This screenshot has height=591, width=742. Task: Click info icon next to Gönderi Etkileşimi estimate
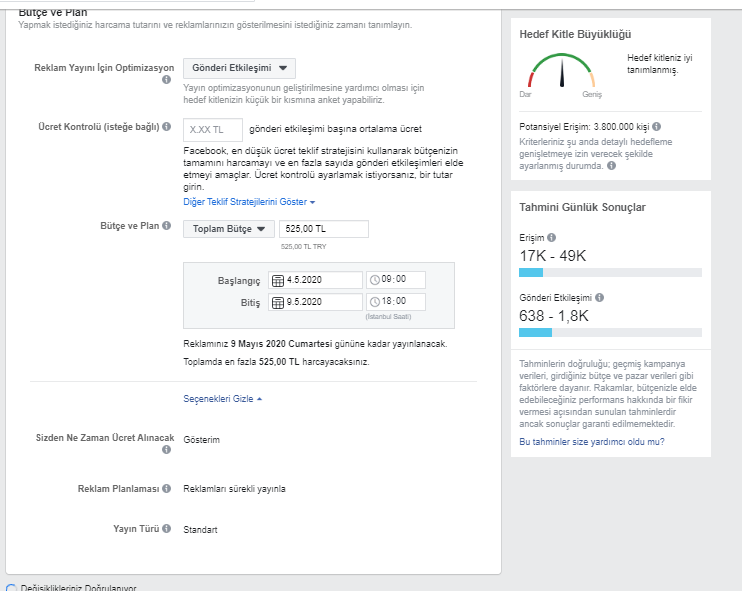point(600,298)
